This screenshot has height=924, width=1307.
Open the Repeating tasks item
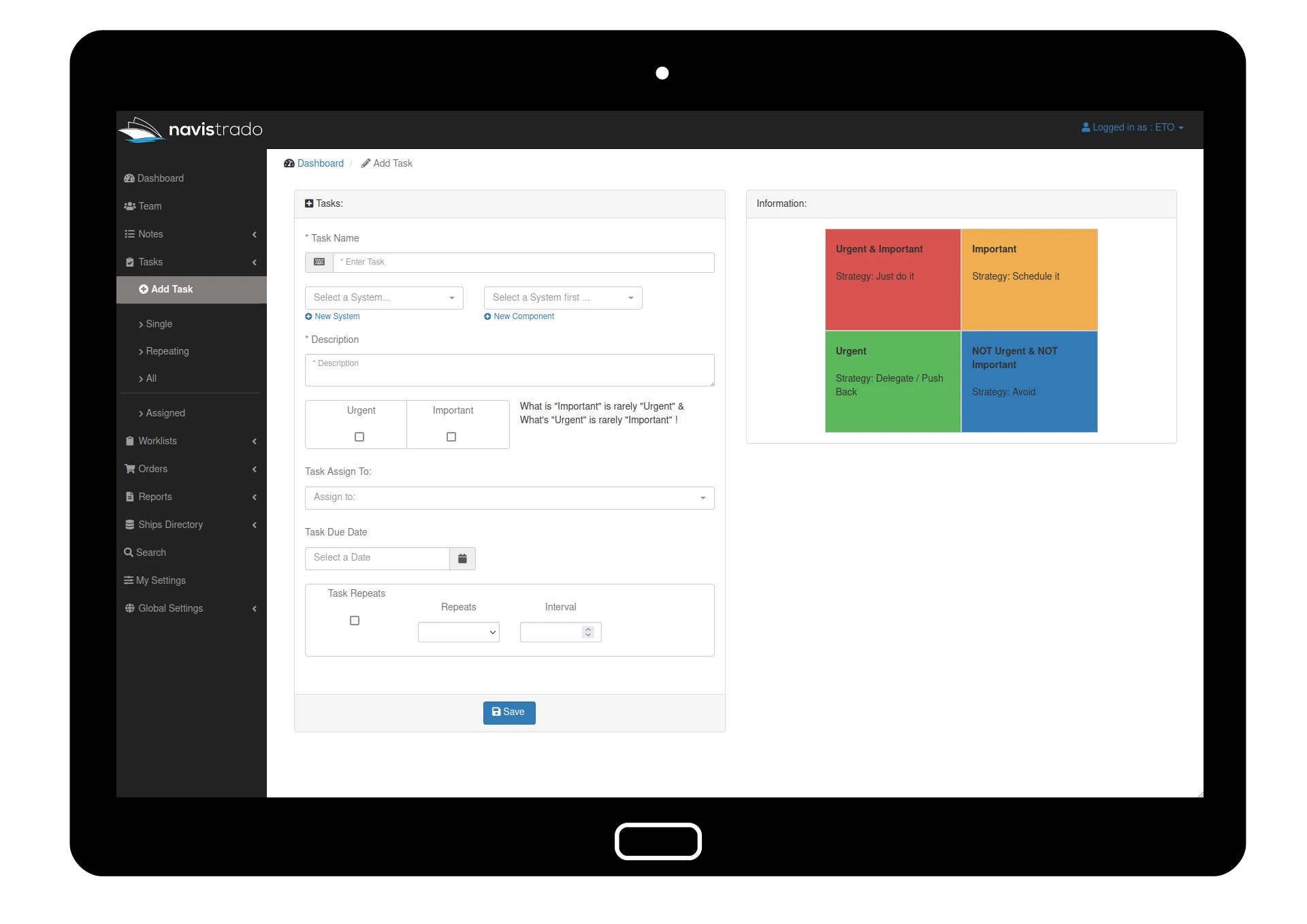[x=164, y=351]
